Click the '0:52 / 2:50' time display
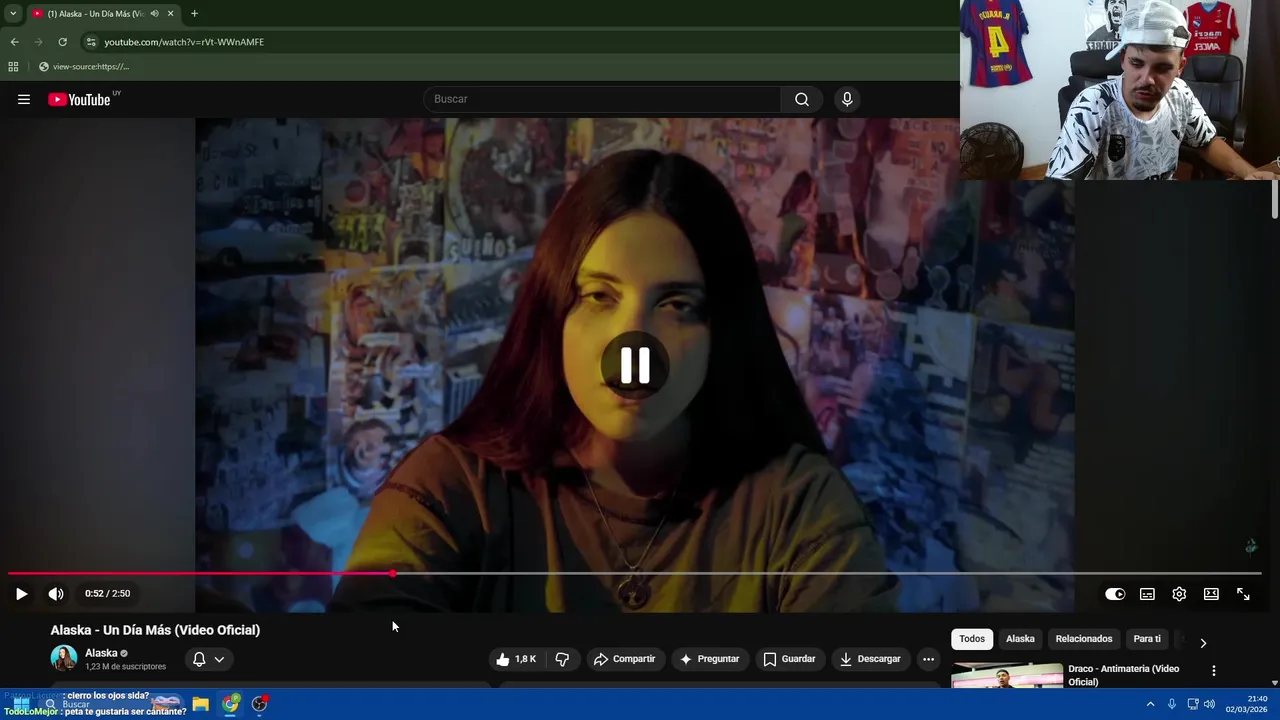Image resolution: width=1280 pixels, height=720 pixels. 107,594
